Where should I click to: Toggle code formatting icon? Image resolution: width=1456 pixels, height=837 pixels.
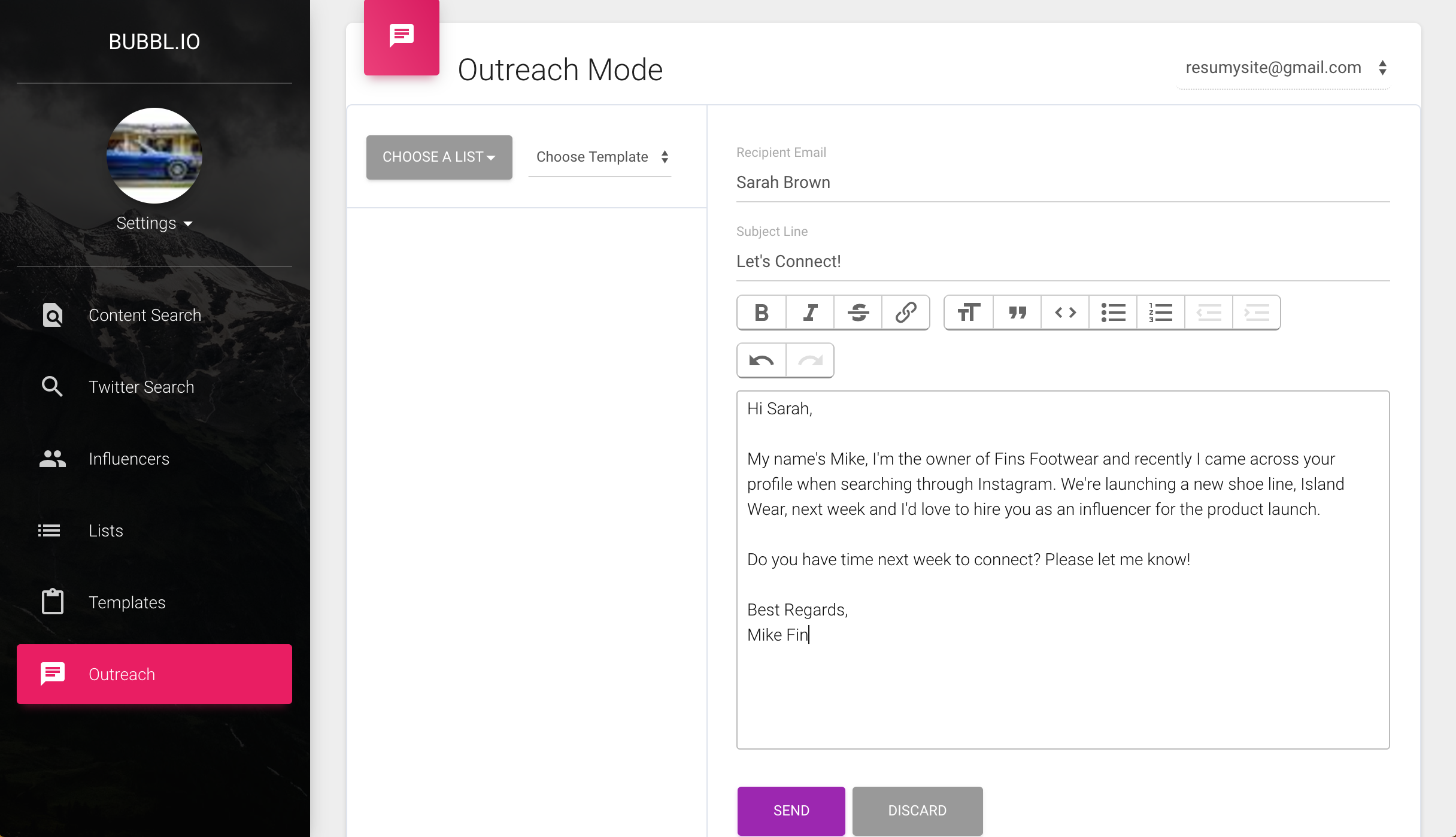[1065, 313]
